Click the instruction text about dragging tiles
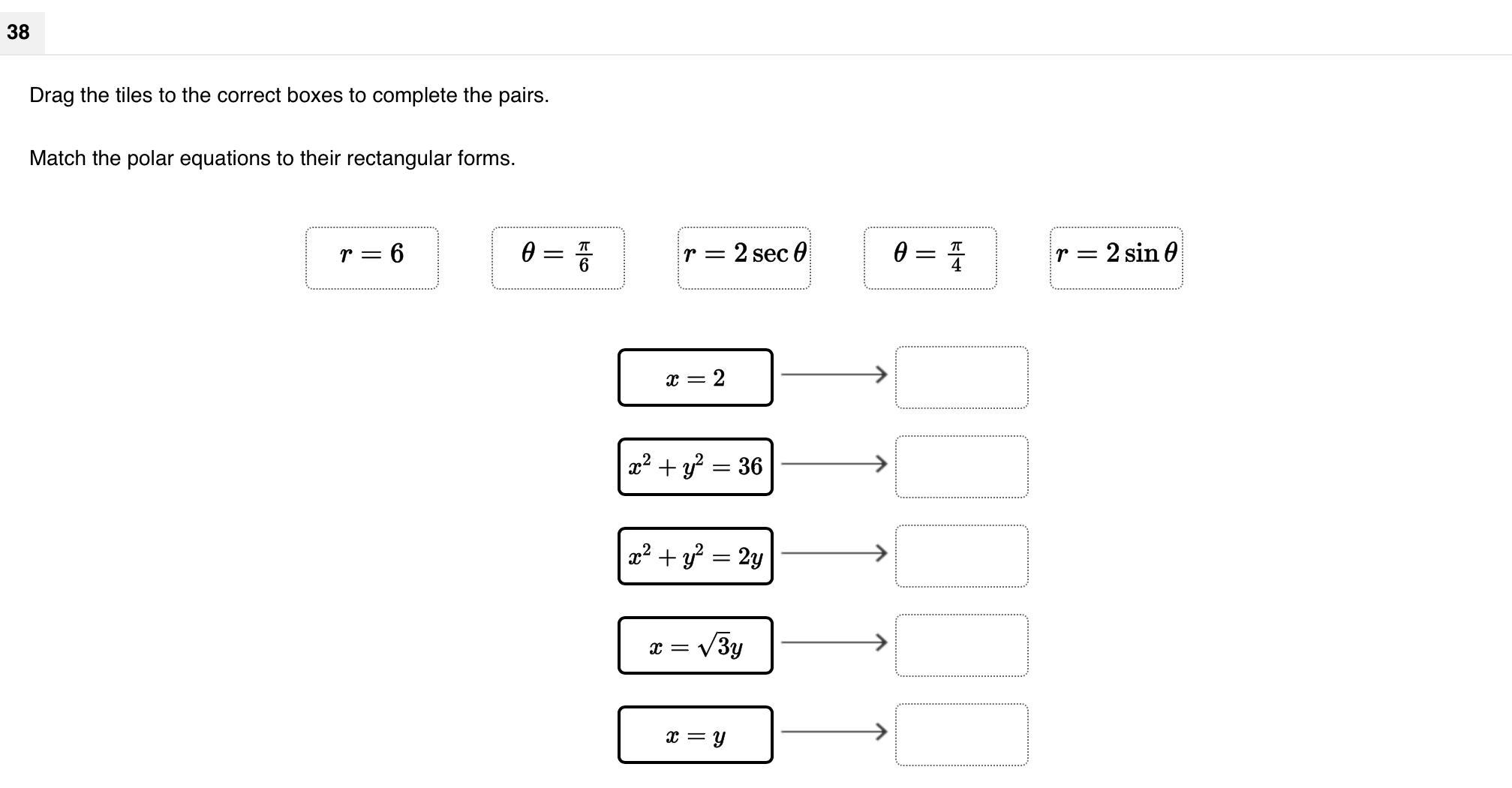 [x=290, y=95]
